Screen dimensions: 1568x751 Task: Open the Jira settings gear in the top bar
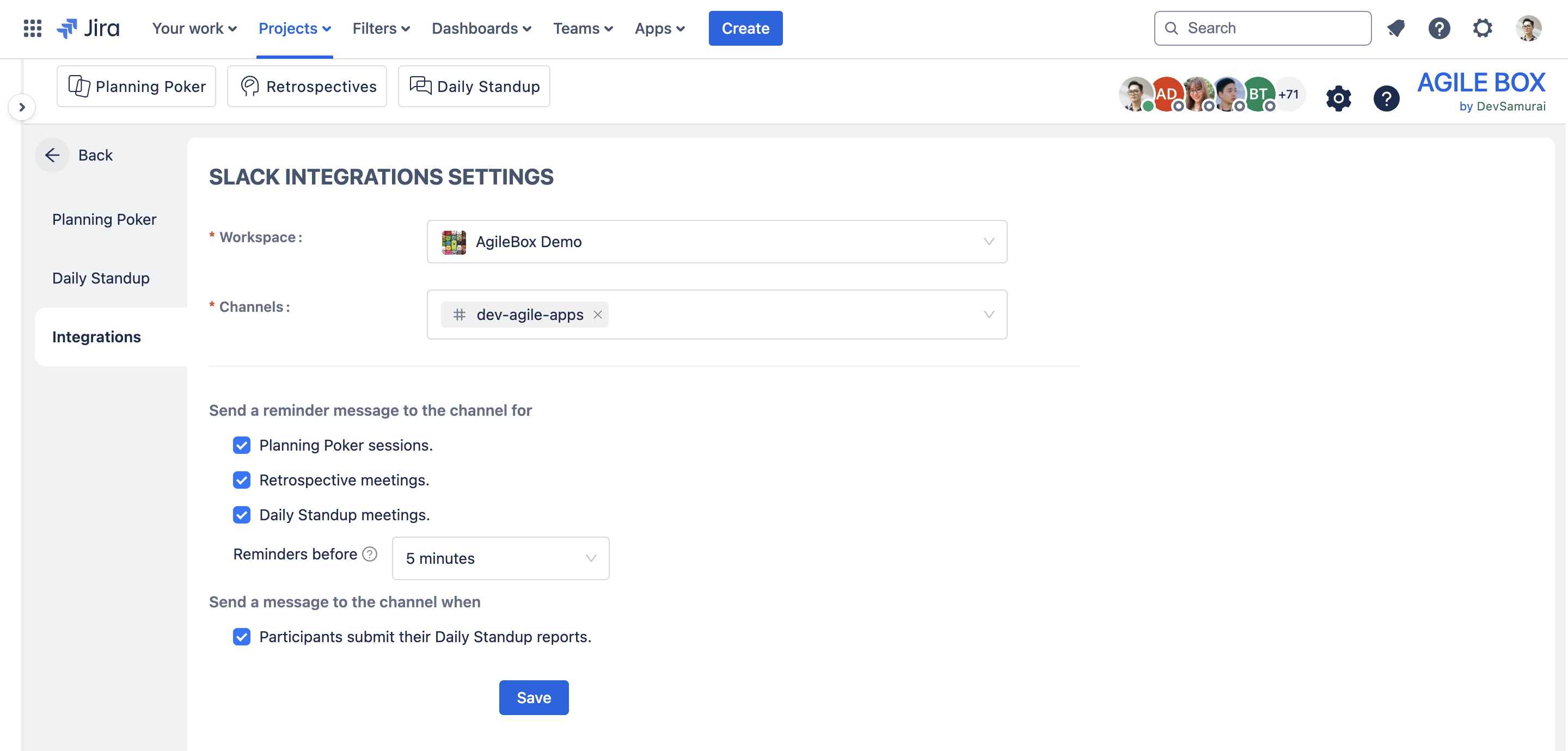[1482, 28]
